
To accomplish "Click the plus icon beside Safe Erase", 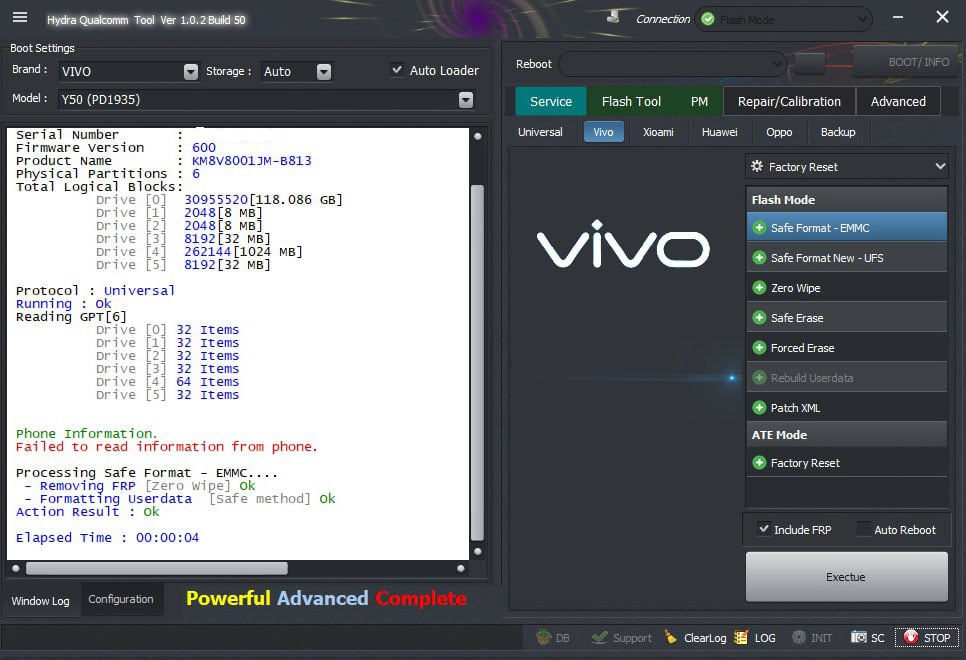I will [760, 318].
